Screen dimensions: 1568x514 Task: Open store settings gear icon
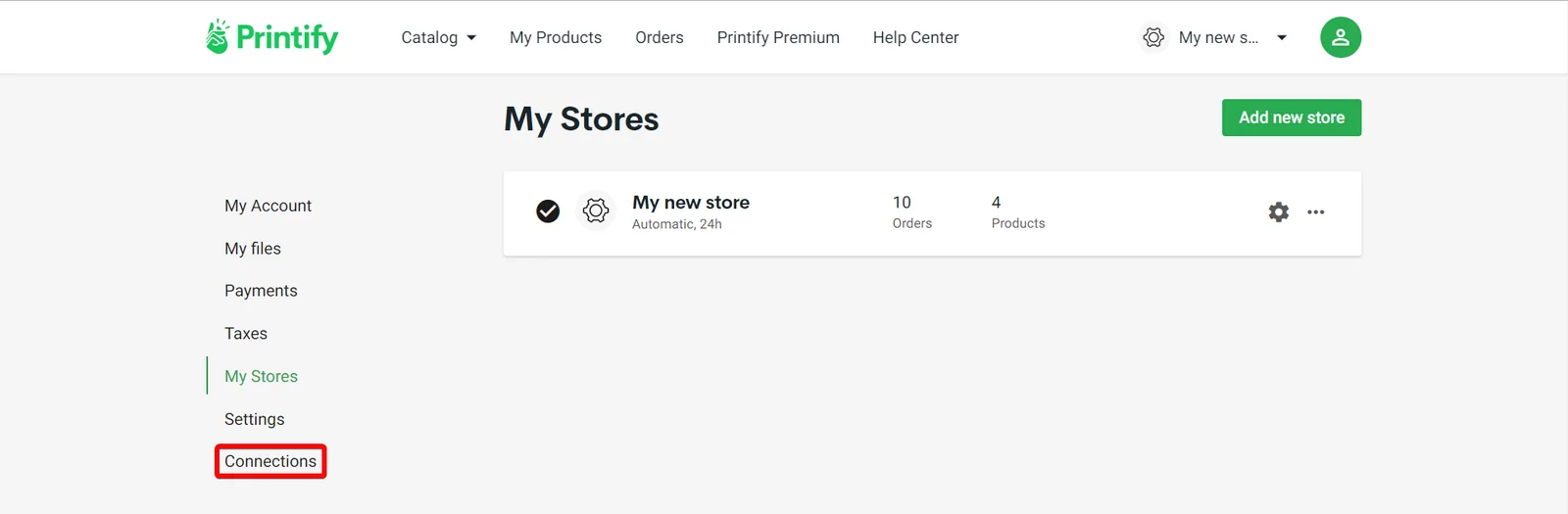[x=1278, y=211]
